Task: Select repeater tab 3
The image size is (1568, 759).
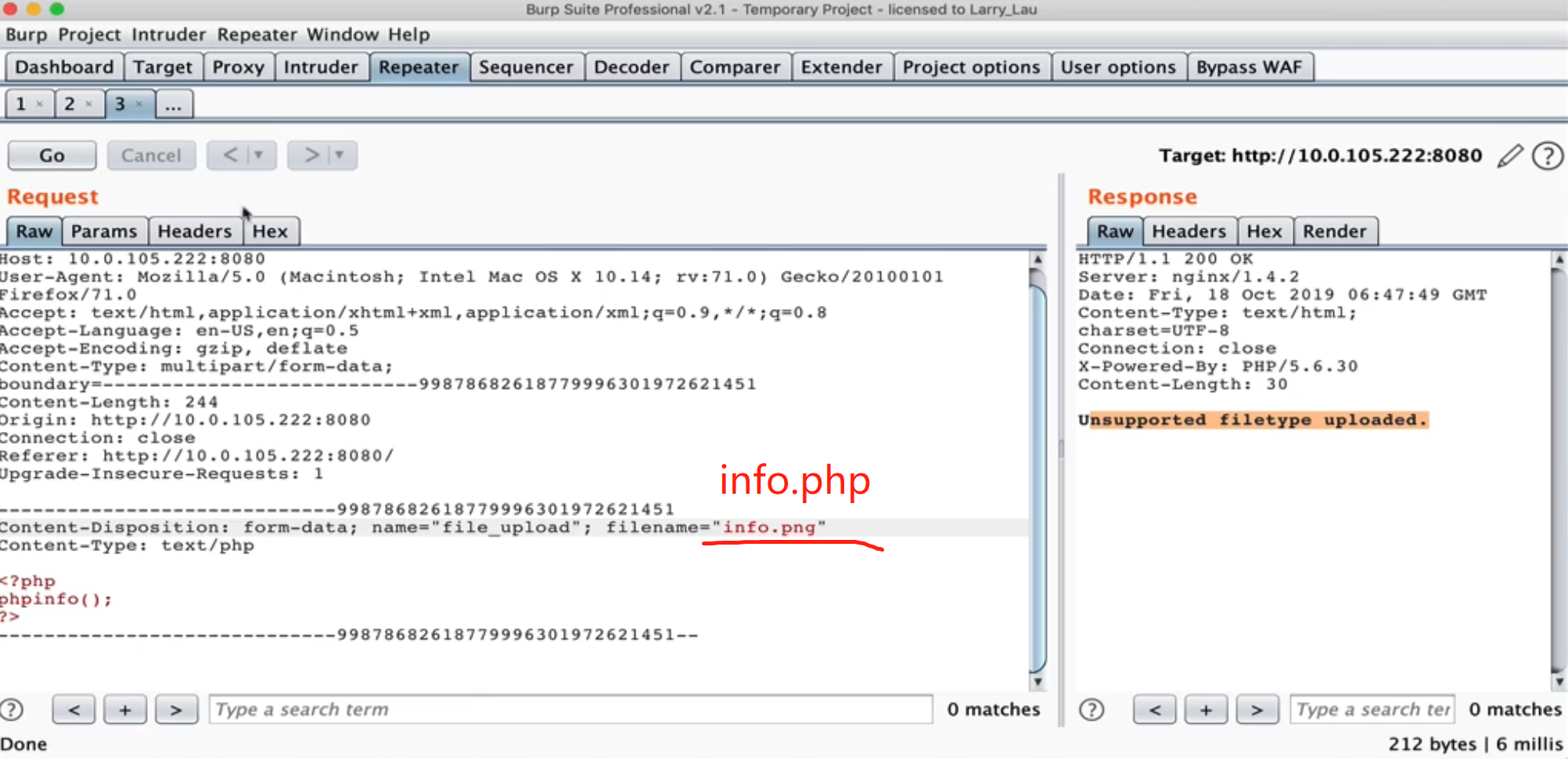Action: point(120,104)
